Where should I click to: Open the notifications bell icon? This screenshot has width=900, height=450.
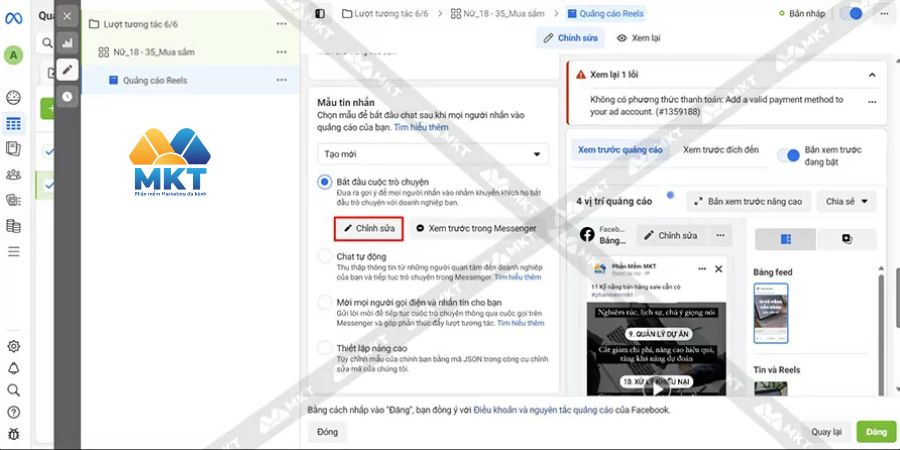pyautogui.click(x=13, y=368)
